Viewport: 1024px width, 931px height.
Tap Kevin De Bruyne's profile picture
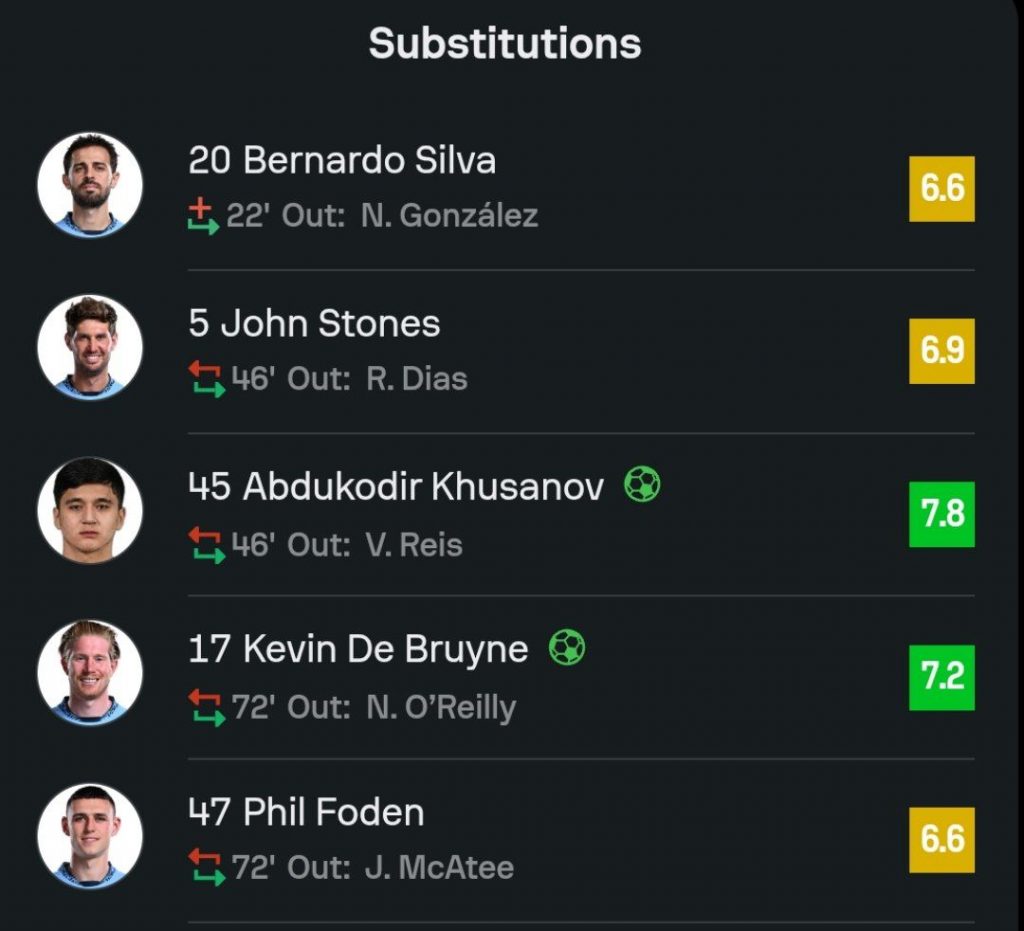click(x=90, y=673)
